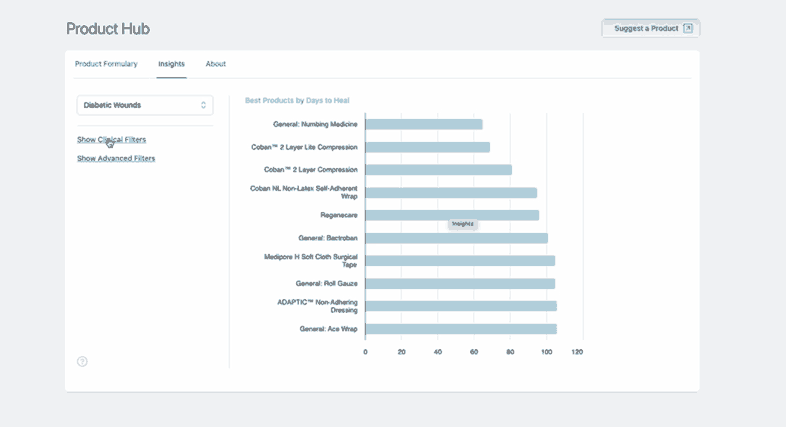
Task: Click the Regenecare chart bar
Action: [x=452, y=215]
